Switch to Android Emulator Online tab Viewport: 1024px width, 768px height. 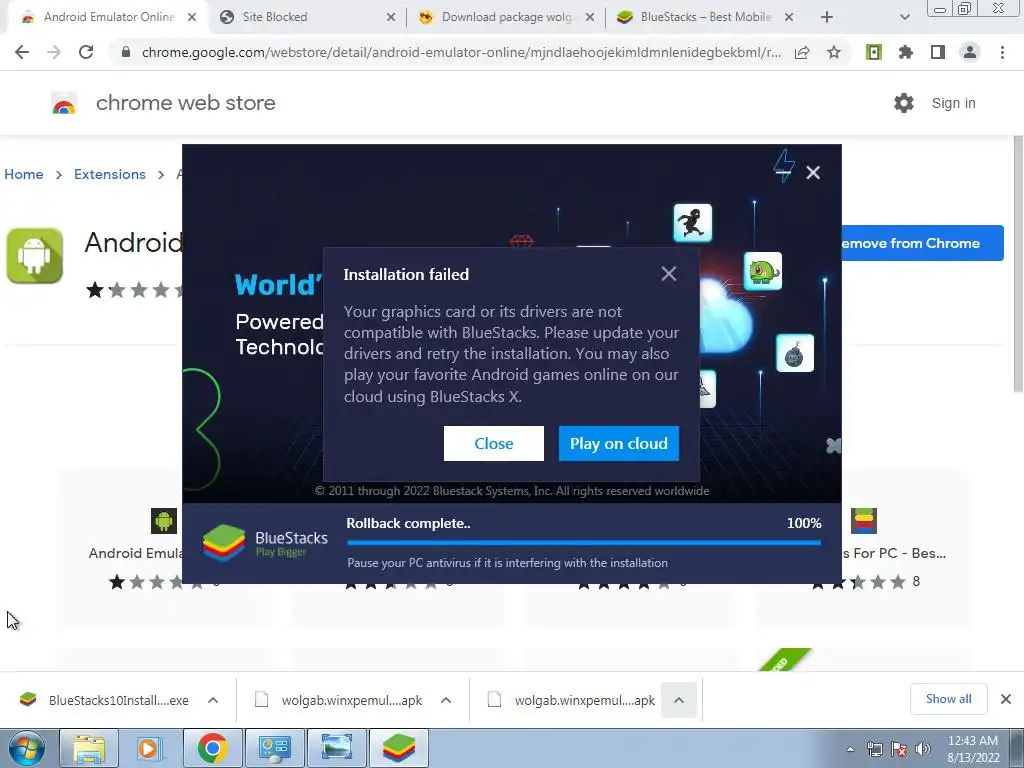108,17
